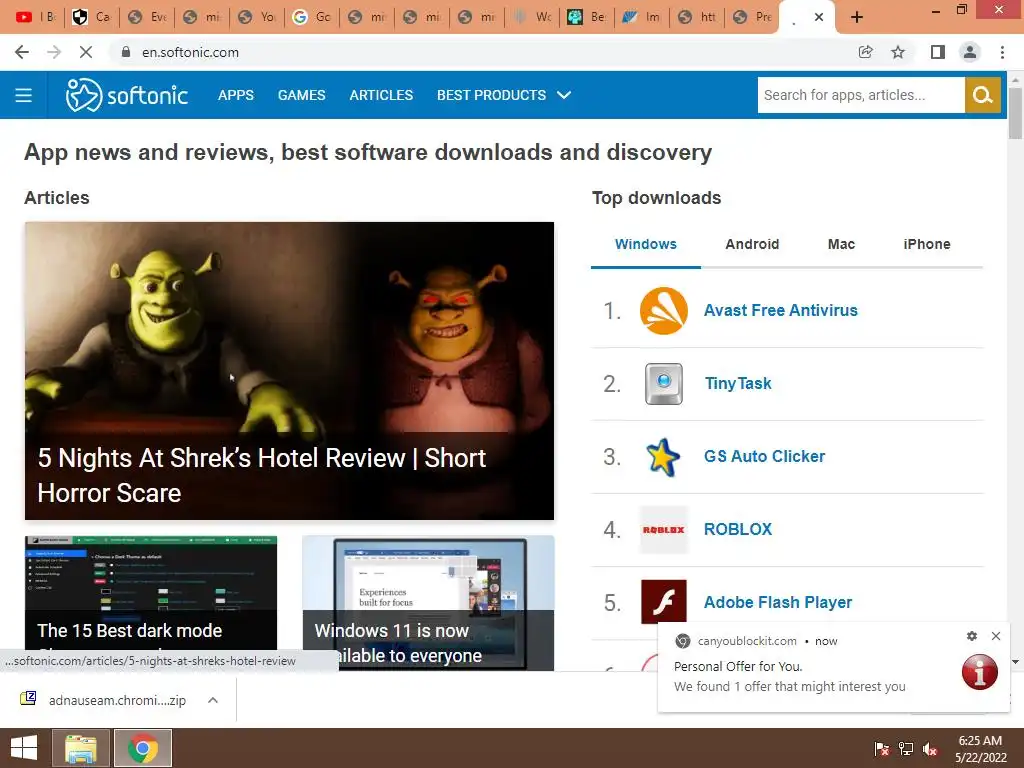Click the share page icon
The image size is (1024, 768).
click(866, 52)
